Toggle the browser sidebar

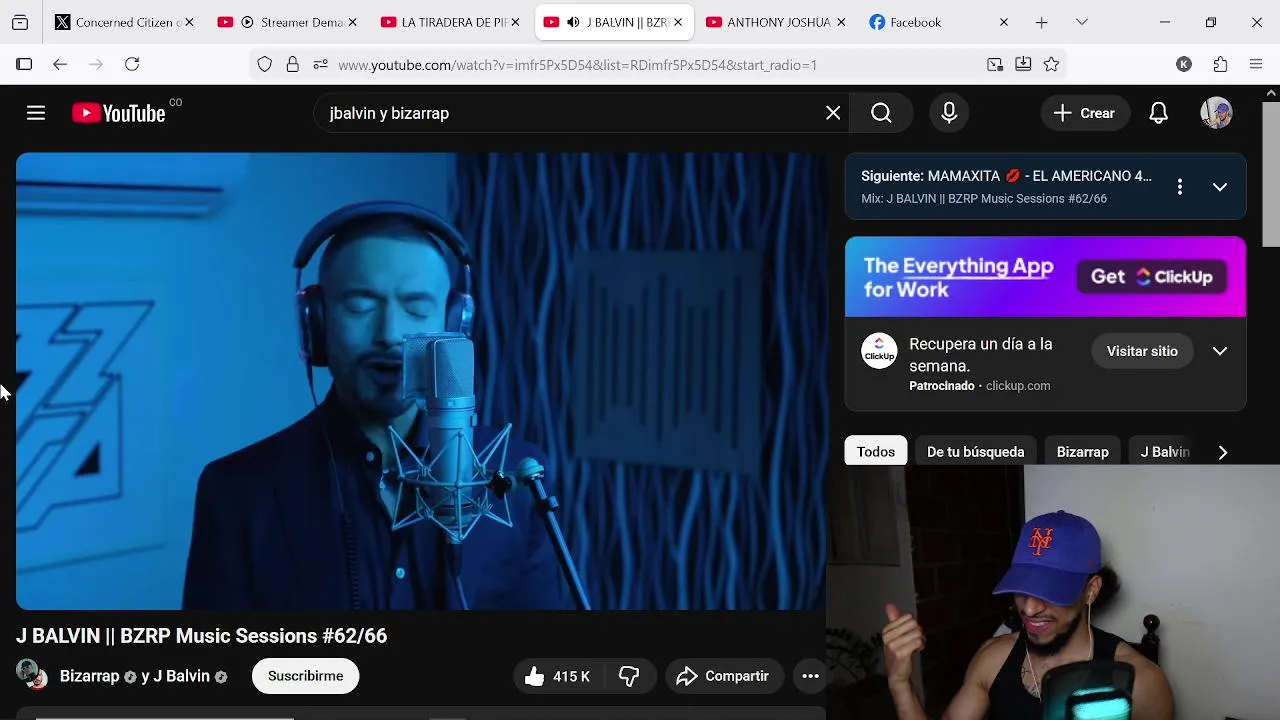pos(24,64)
